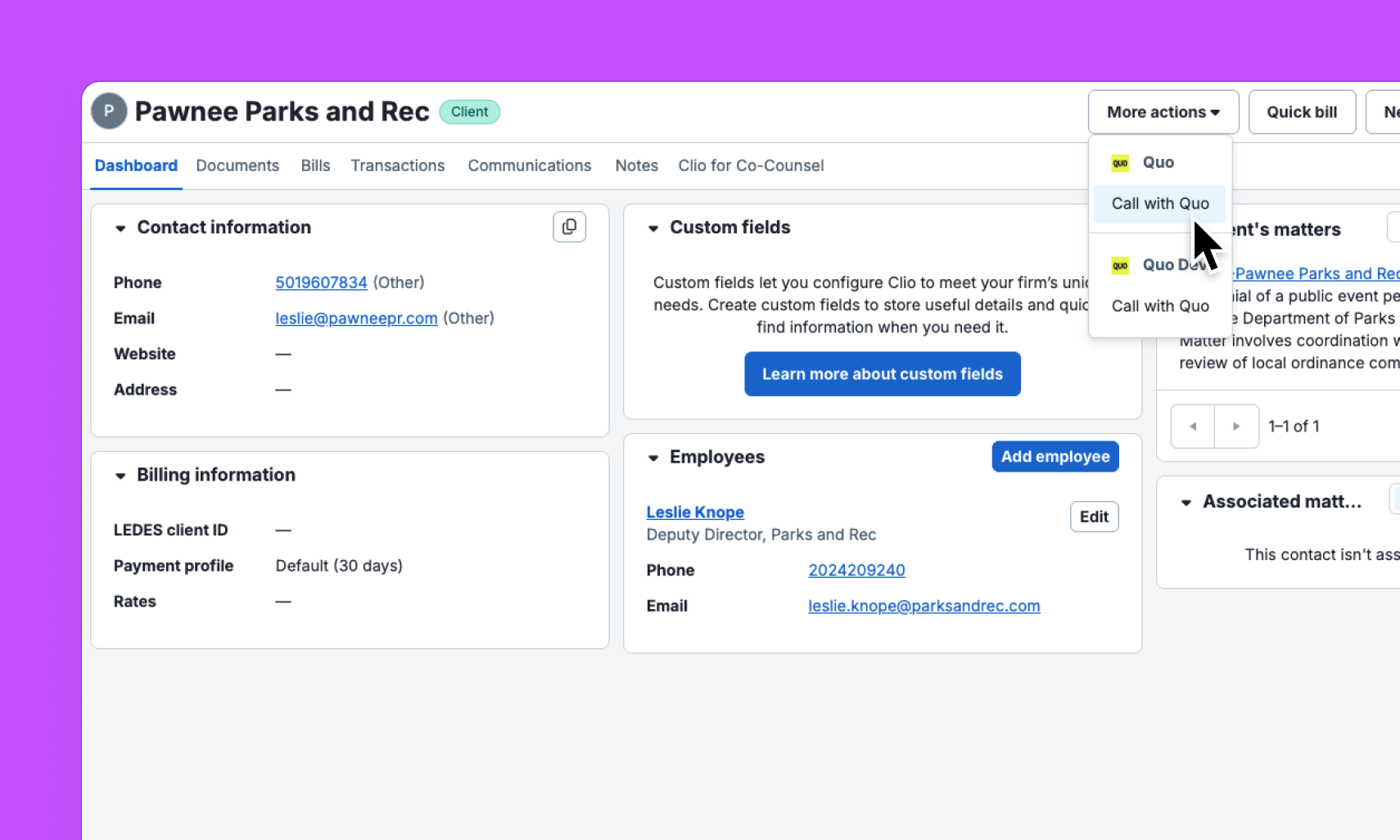Click Learn more about custom fields

(883, 374)
